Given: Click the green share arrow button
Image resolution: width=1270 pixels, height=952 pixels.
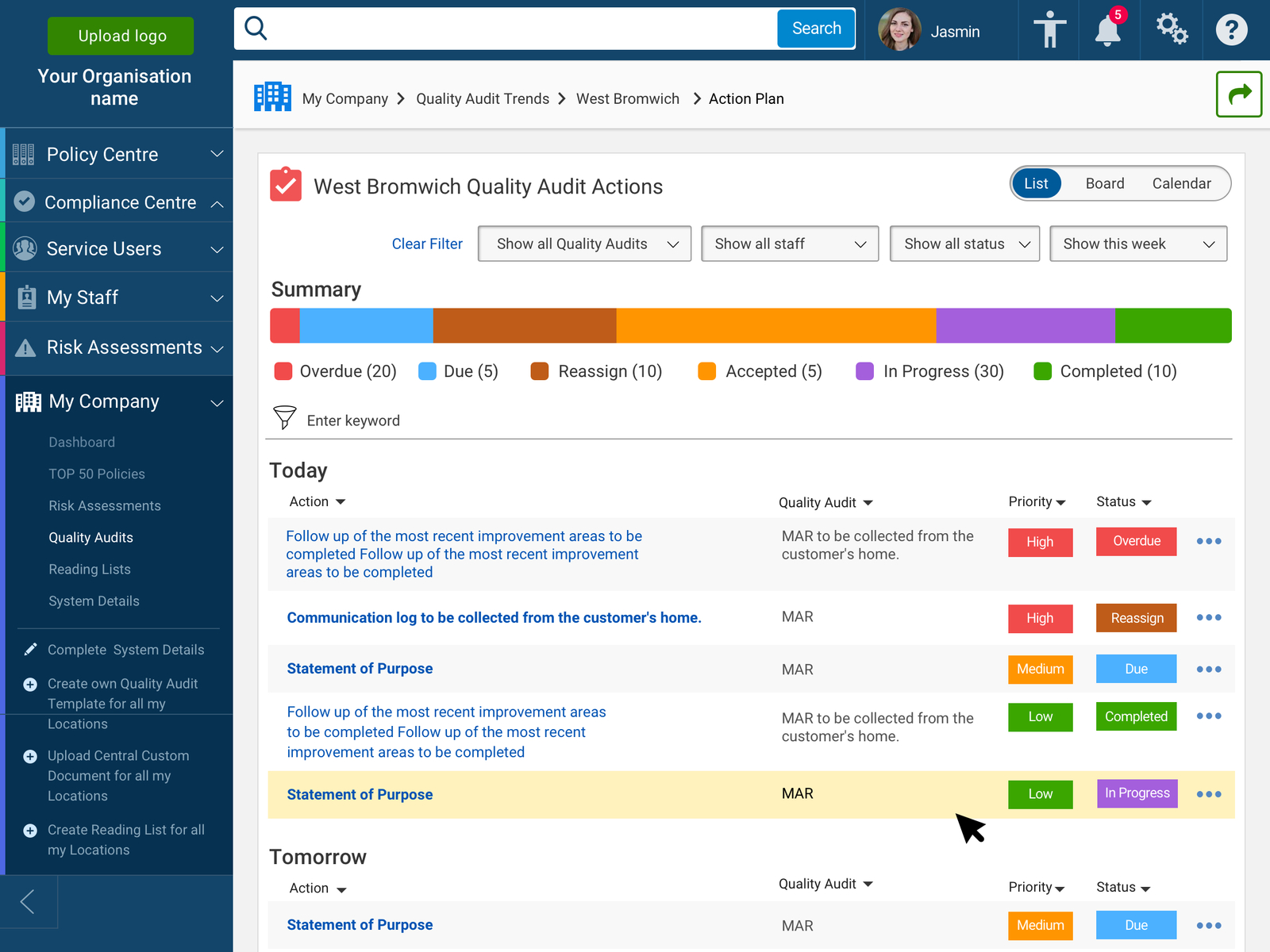Looking at the screenshot, I should click(1239, 94).
